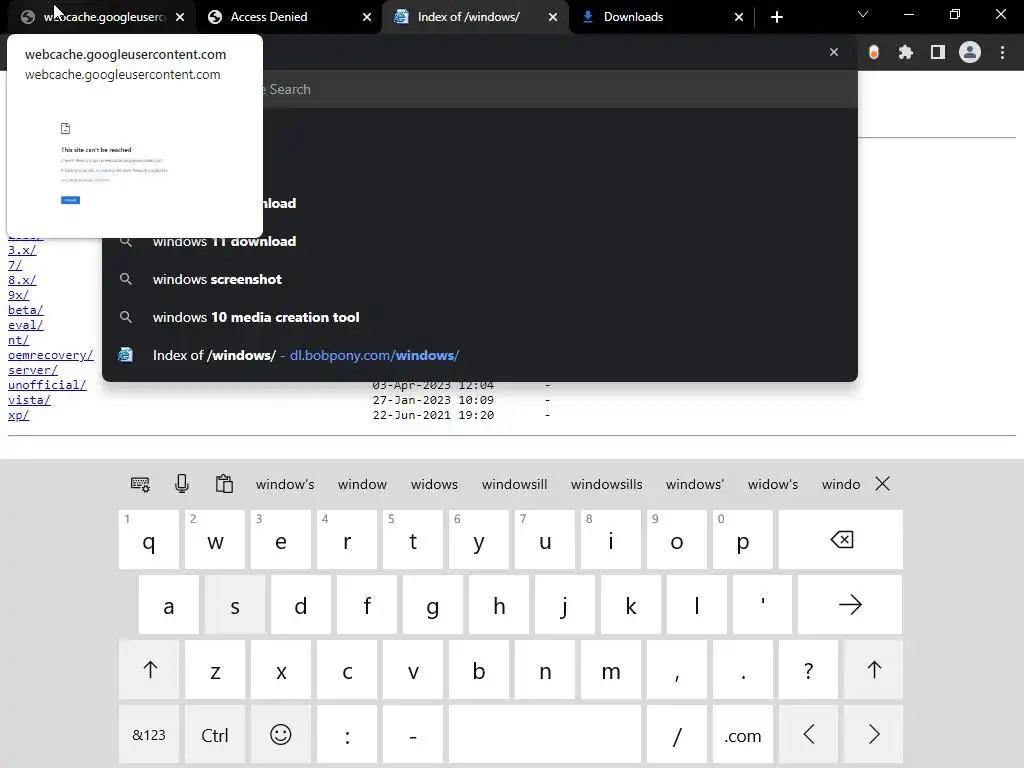Select the webcache.googleusercontent tab
This screenshot has height=768, width=1024.
click(x=101, y=17)
